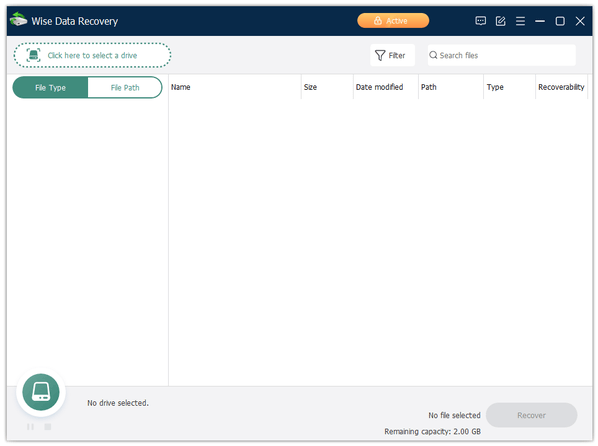The height and width of the screenshot is (446, 598).
Task: Click the 'Wise Data Recovery' title text
Action: coord(75,21)
